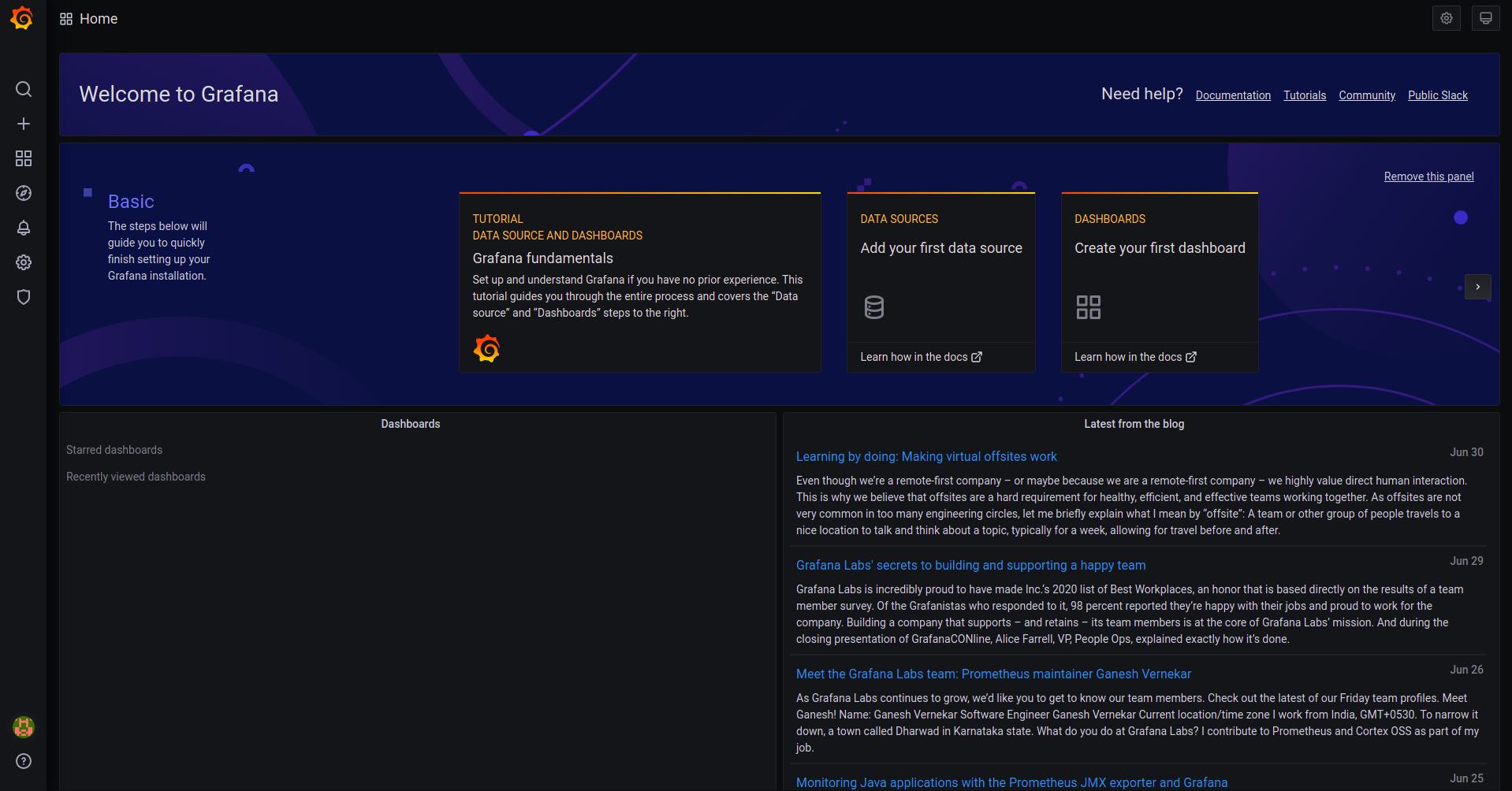Open Grafana Labs' secrets blog post
1512x791 pixels.
point(970,566)
